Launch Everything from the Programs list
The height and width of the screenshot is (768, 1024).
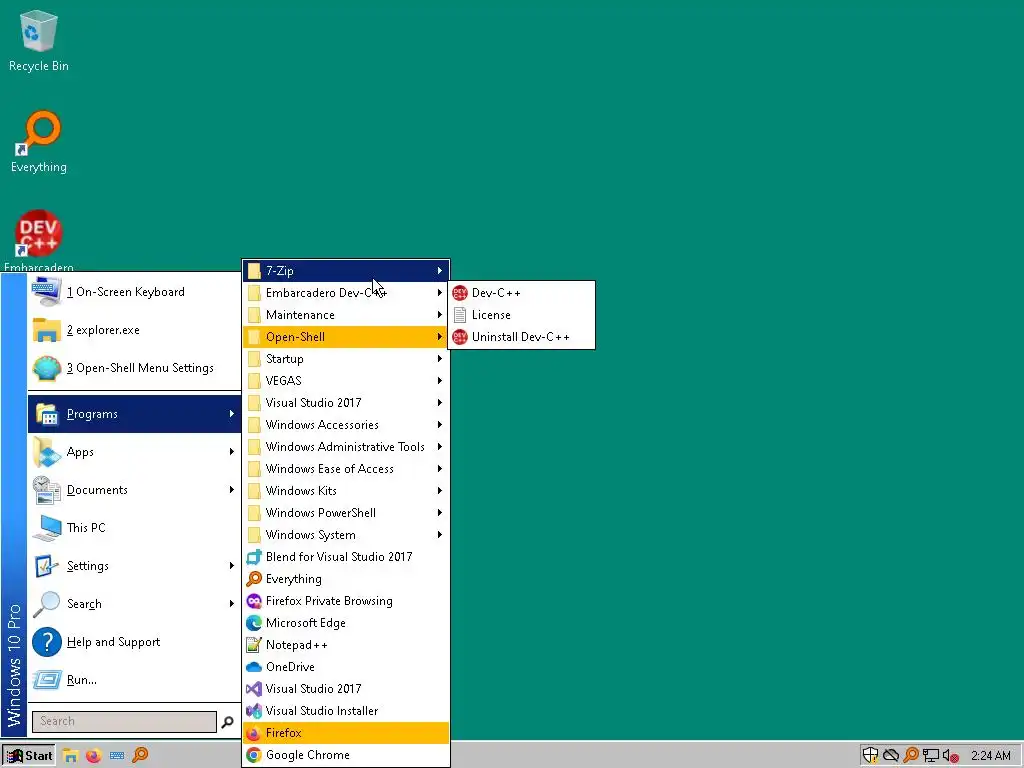[345, 579]
